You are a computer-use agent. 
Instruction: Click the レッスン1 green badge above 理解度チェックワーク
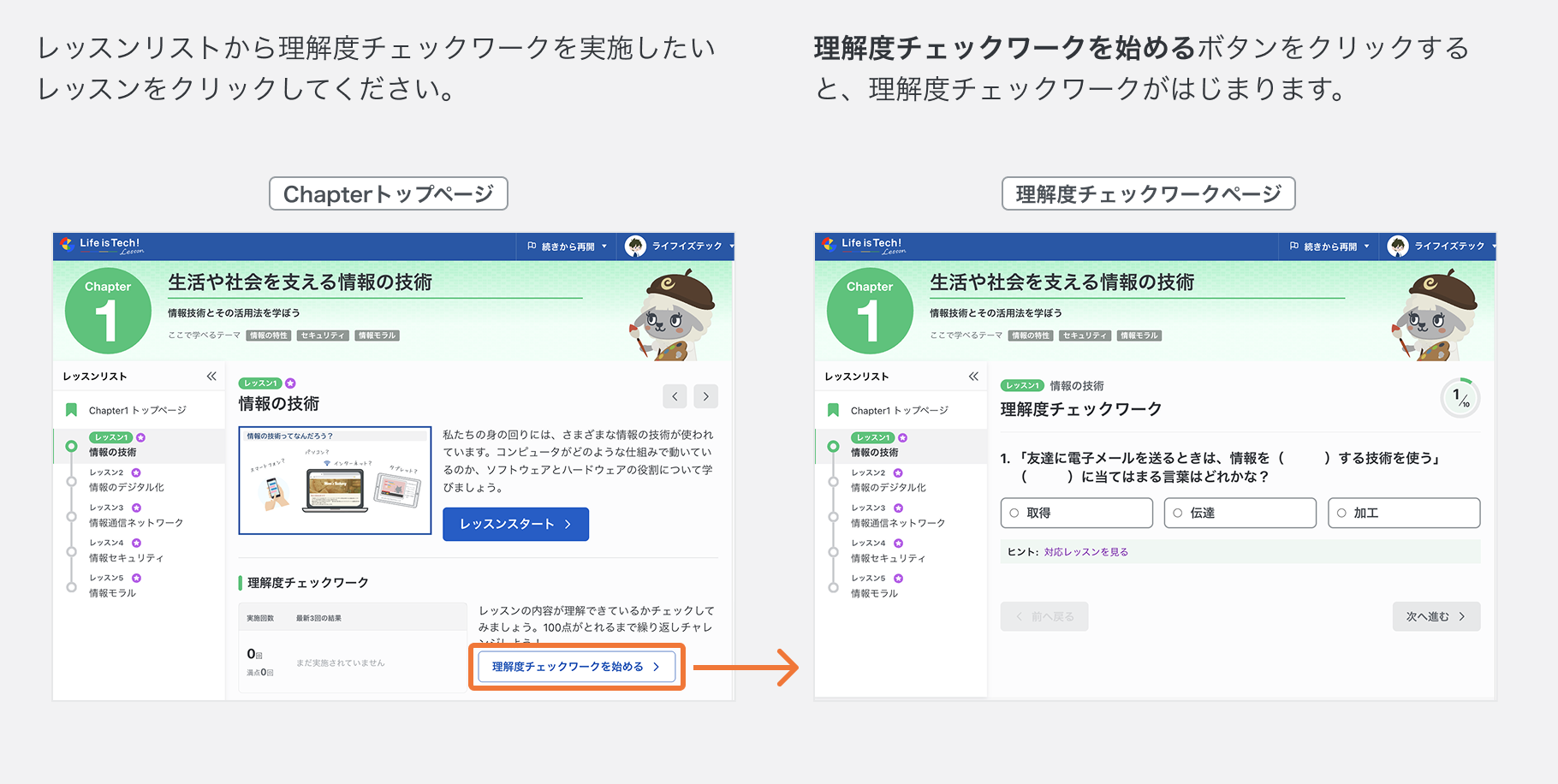1022,385
